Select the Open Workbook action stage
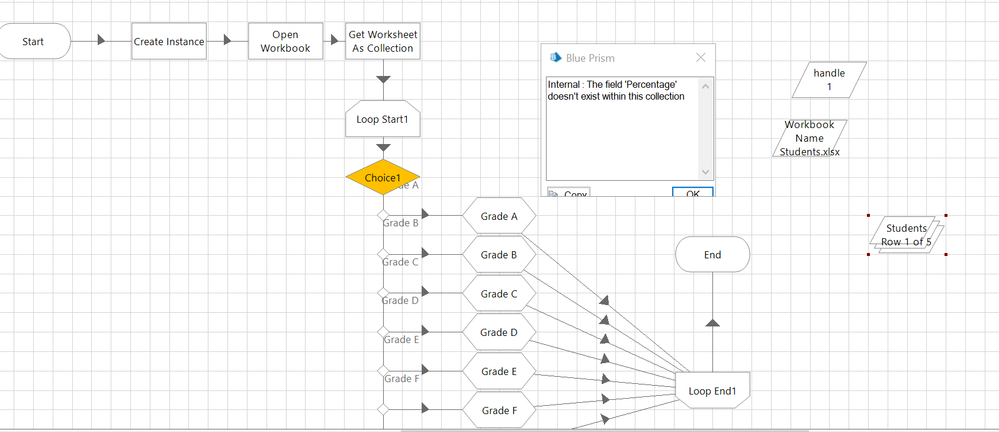999x432 pixels. 285,41
